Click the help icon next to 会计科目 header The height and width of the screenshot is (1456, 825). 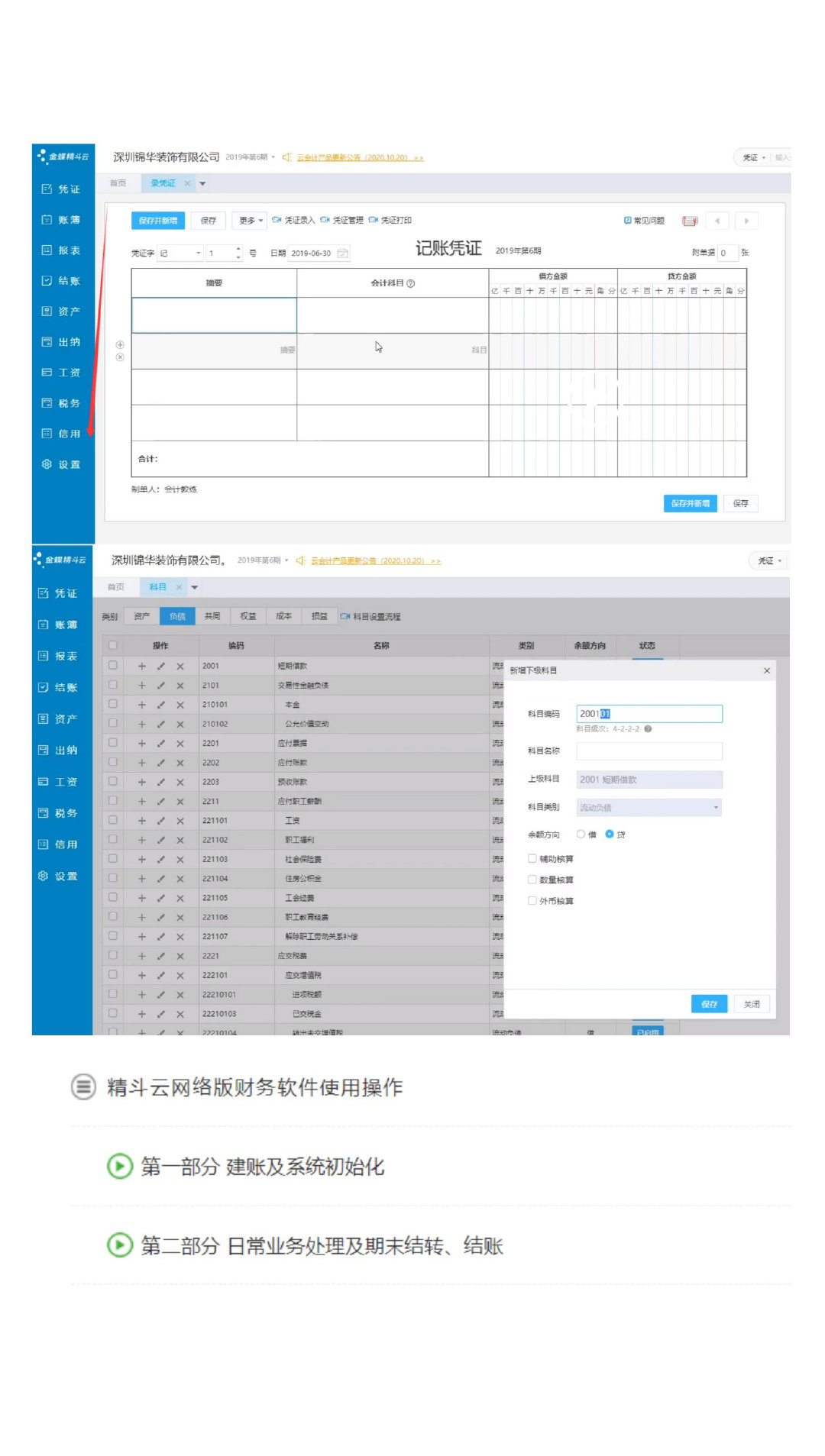(411, 283)
